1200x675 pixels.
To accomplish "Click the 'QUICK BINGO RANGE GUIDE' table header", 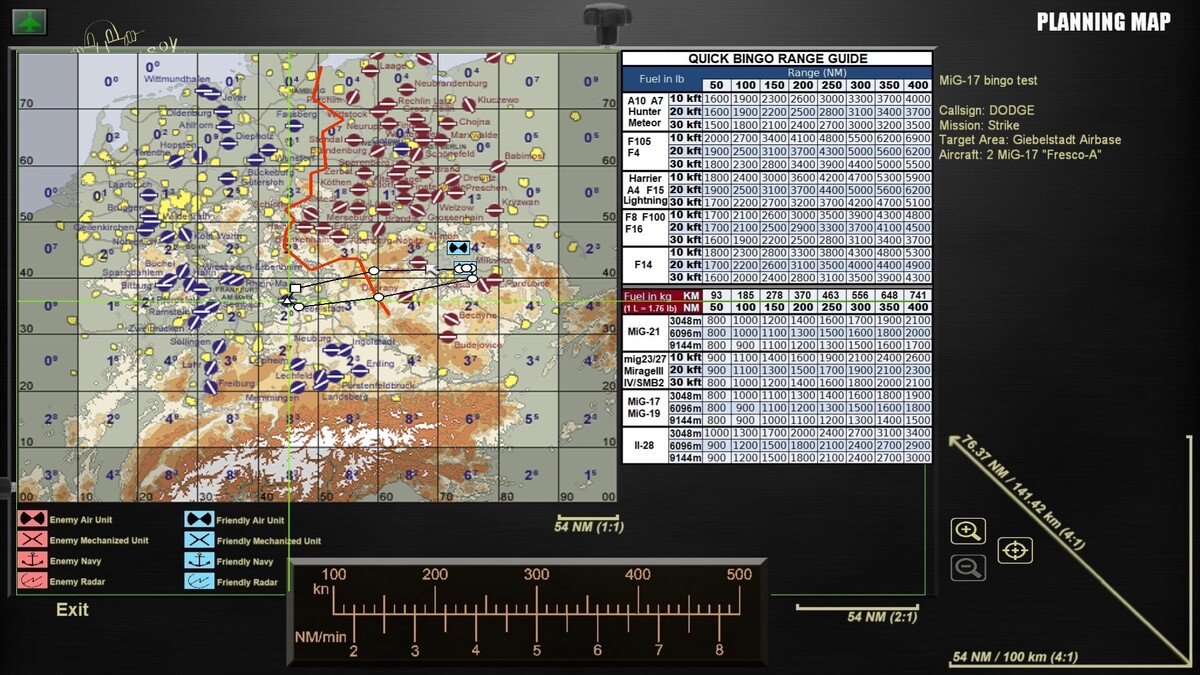I will 777,59.
